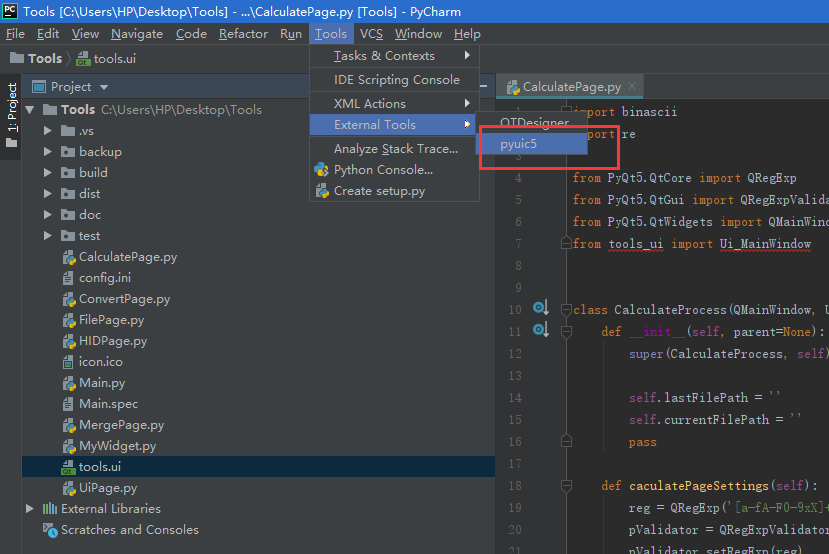The image size is (829, 554).
Task: Click tools.ui breadcrumb Qt icon
Action: pyautogui.click(x=83, y=59)
